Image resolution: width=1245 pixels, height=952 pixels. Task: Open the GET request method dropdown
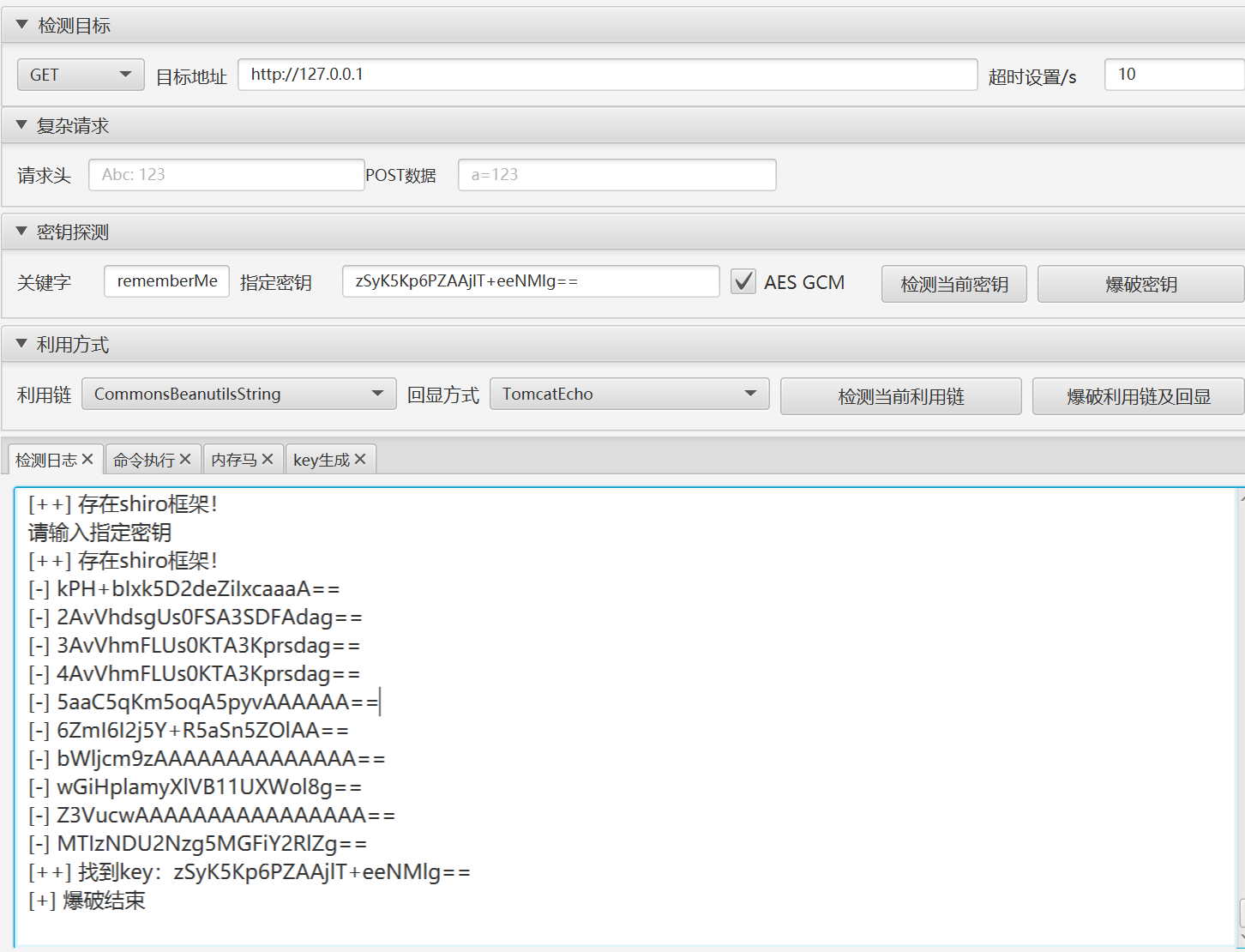81,75
